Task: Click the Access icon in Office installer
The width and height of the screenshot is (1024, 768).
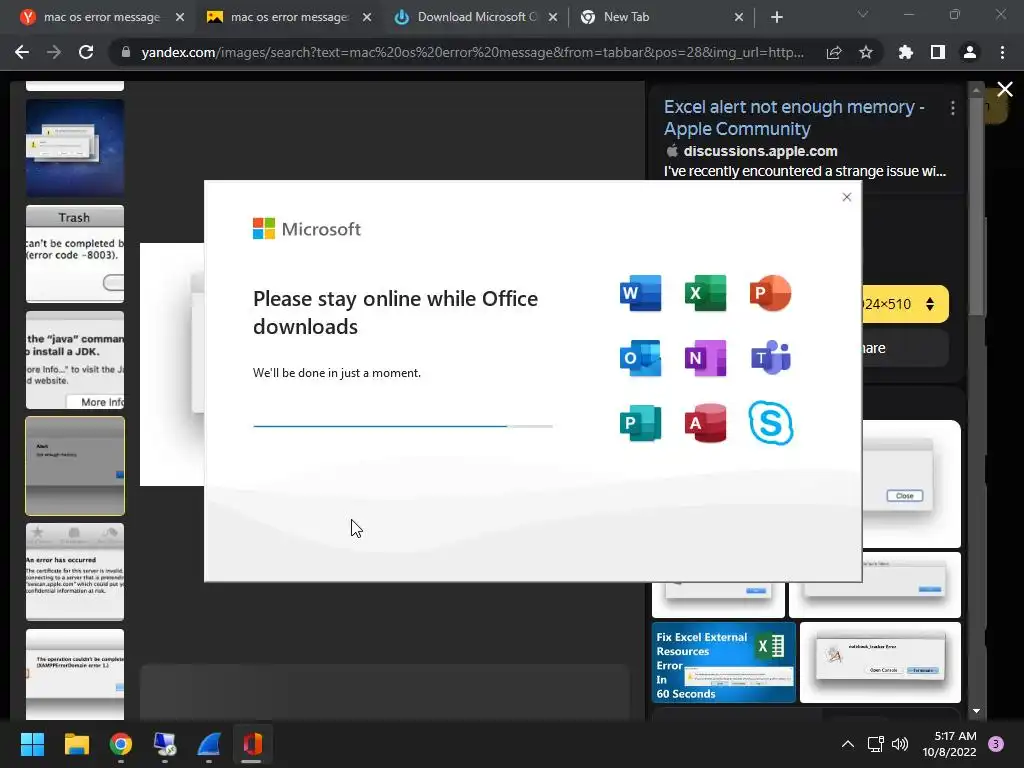Action: point(705,423)
